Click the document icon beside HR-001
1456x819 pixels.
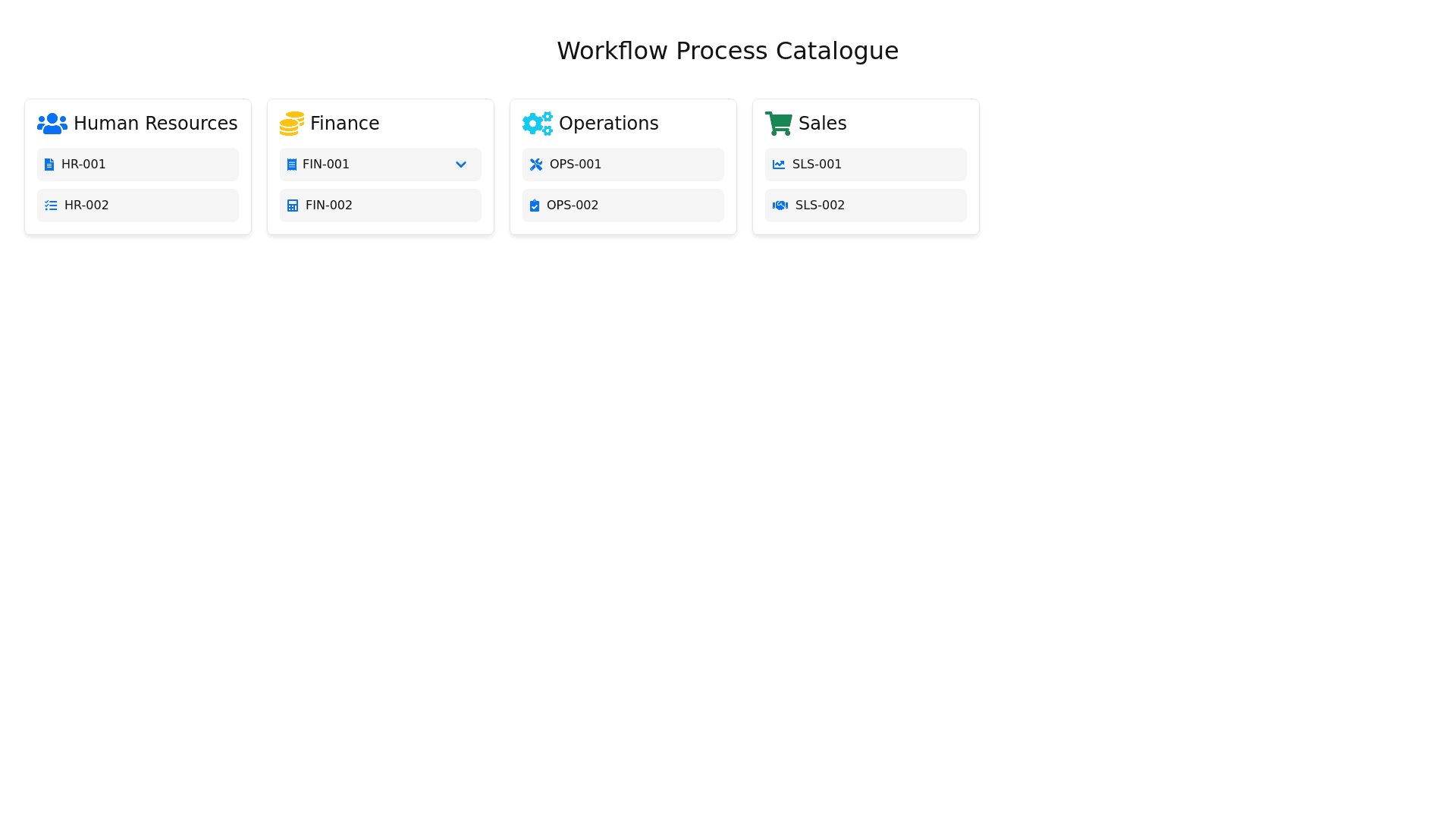pyautogui.click(x=49, y=165)
